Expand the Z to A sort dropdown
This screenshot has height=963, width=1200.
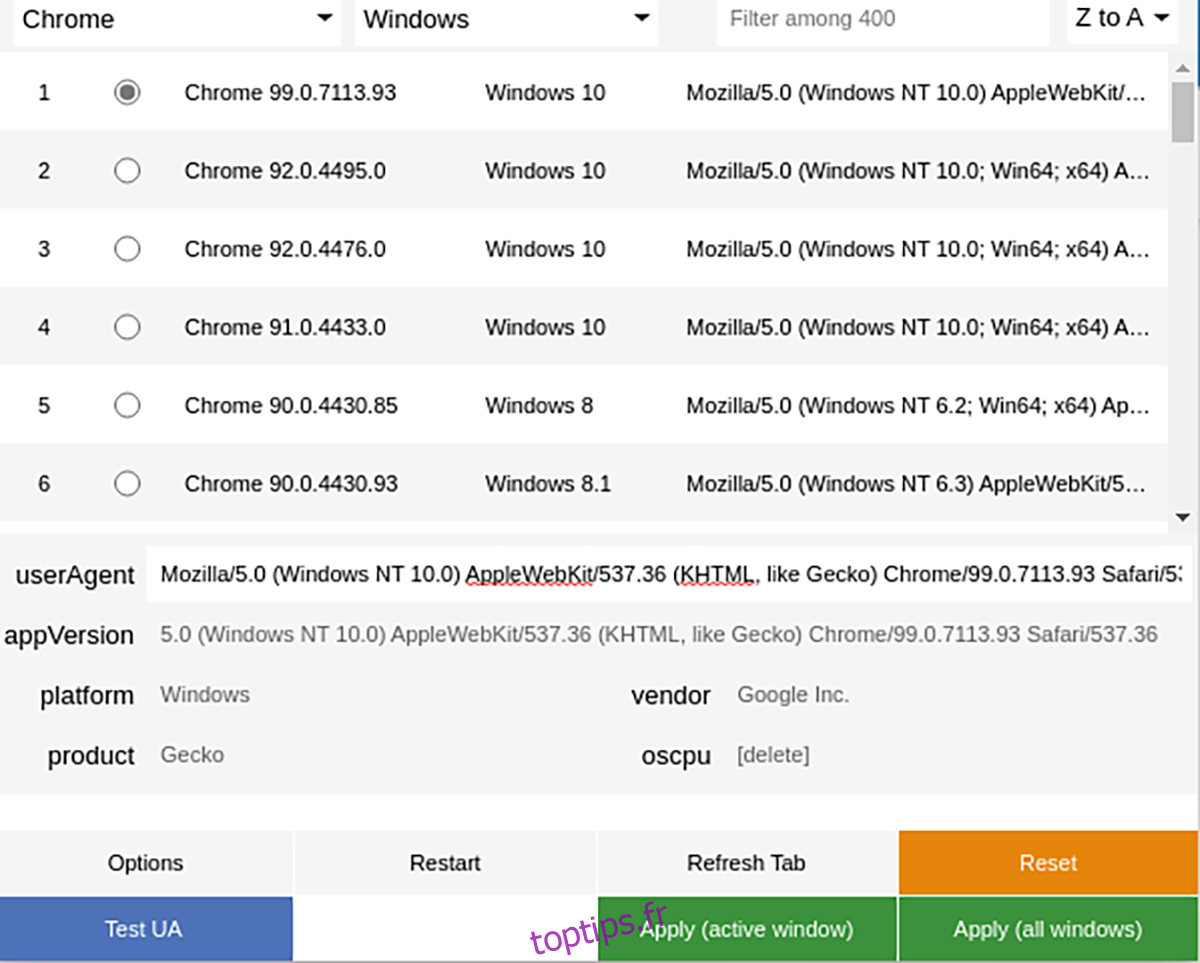pos(1122,18)
